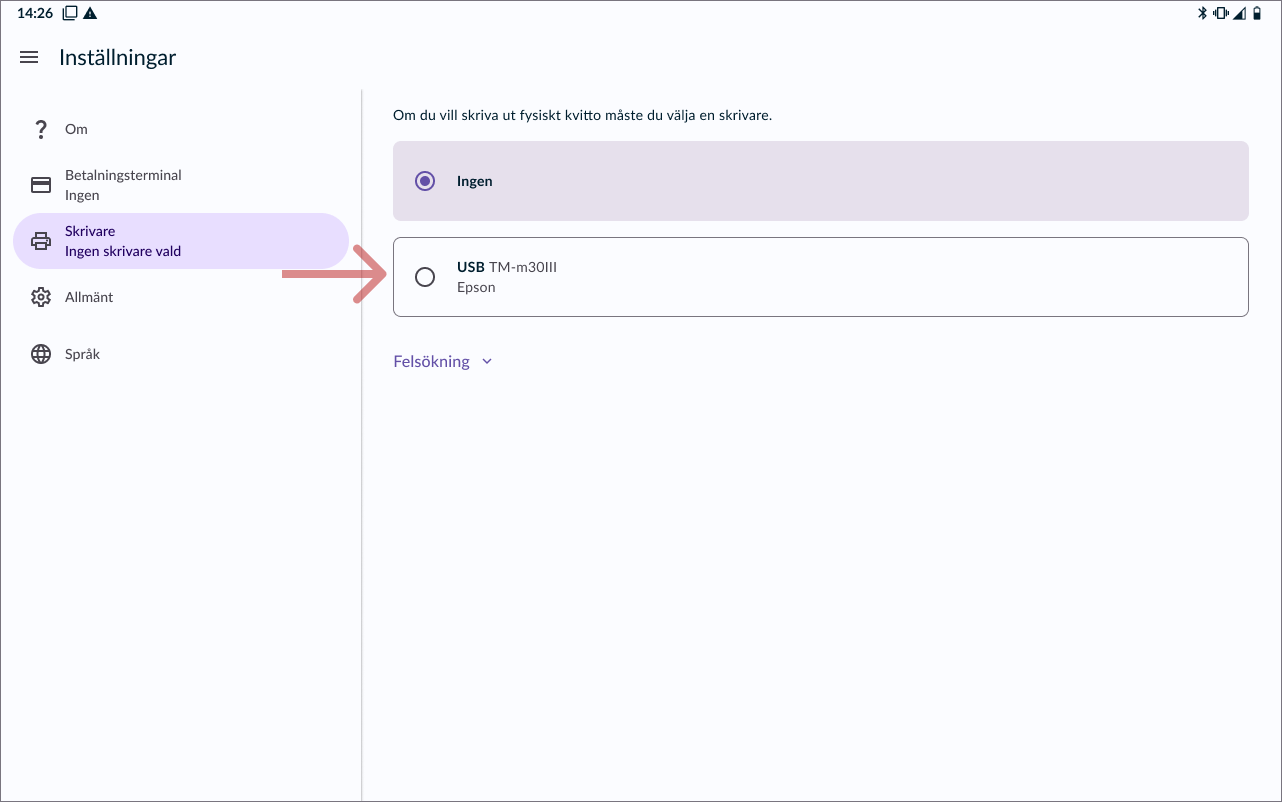Click the question mark Om icon

pos(41,129)
